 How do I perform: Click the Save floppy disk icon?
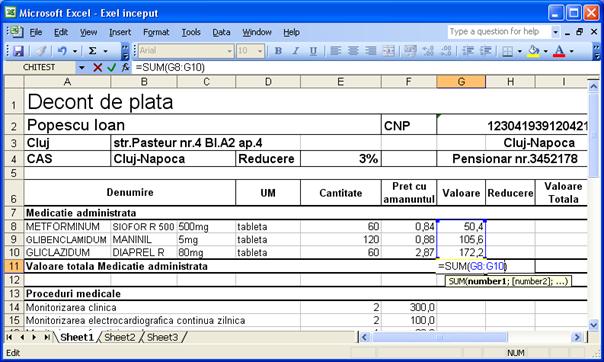click(18, 50)
